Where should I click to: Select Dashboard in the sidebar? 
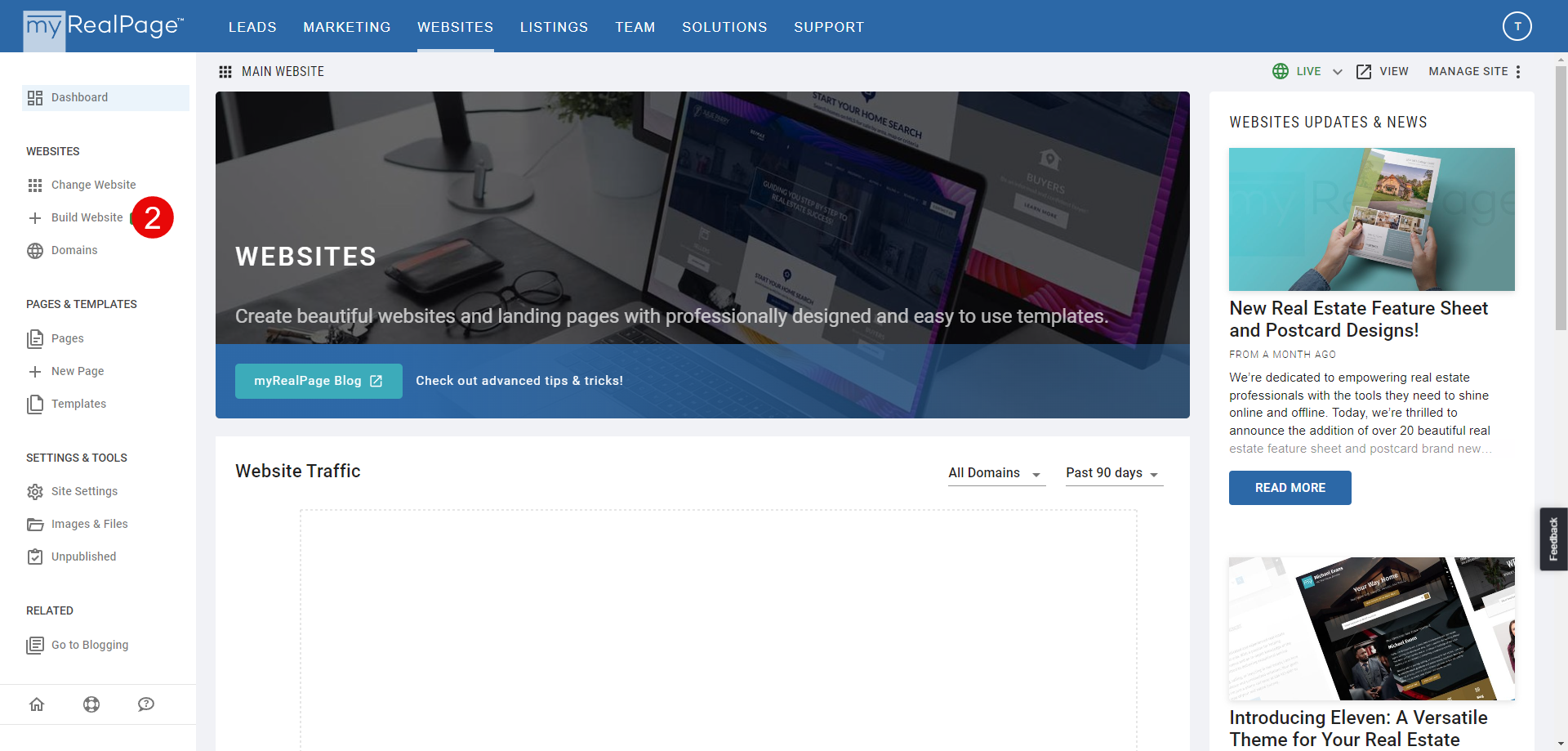coord(105,98)
